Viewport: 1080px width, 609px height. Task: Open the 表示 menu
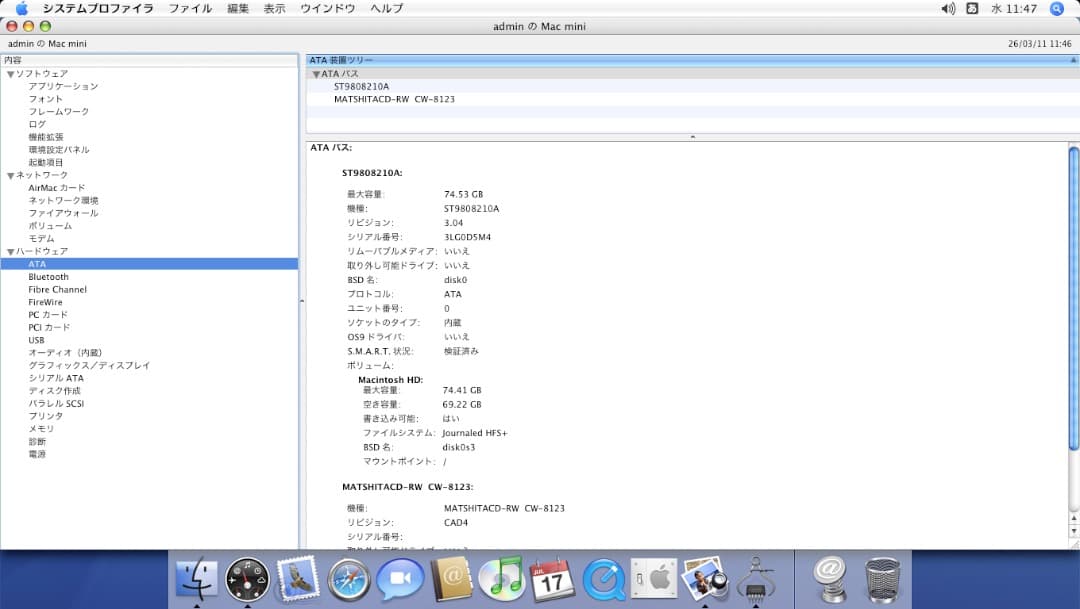(274, 8)
